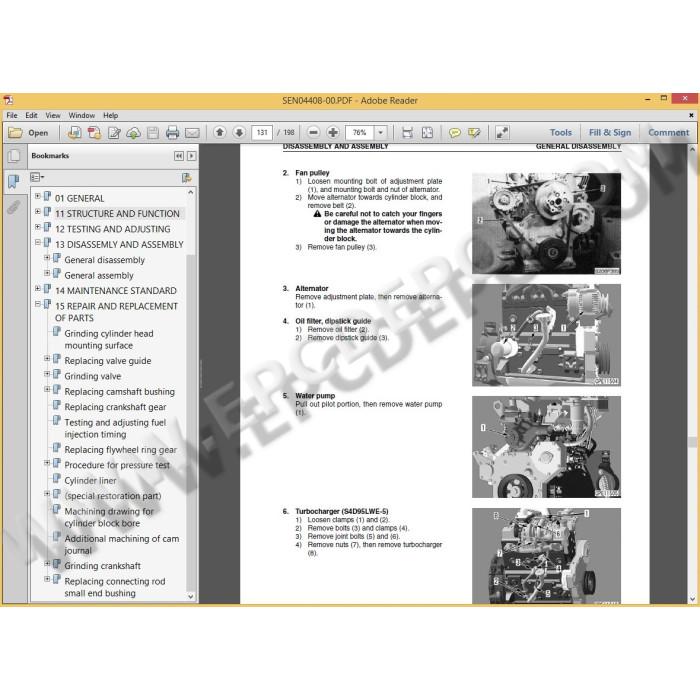Collapse bookmarks pane with double arrow
Viewport: 700px width, 700px height.
pyautogui.click(x=179, y=156)
